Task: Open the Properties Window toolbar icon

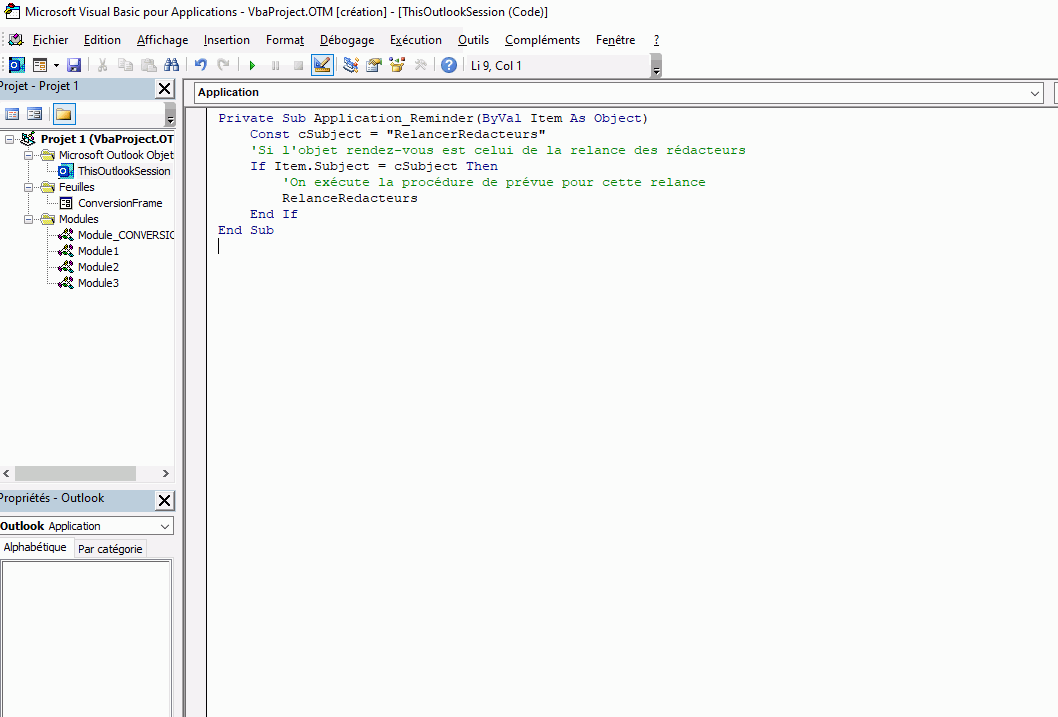Action: [x=374, y=65]
